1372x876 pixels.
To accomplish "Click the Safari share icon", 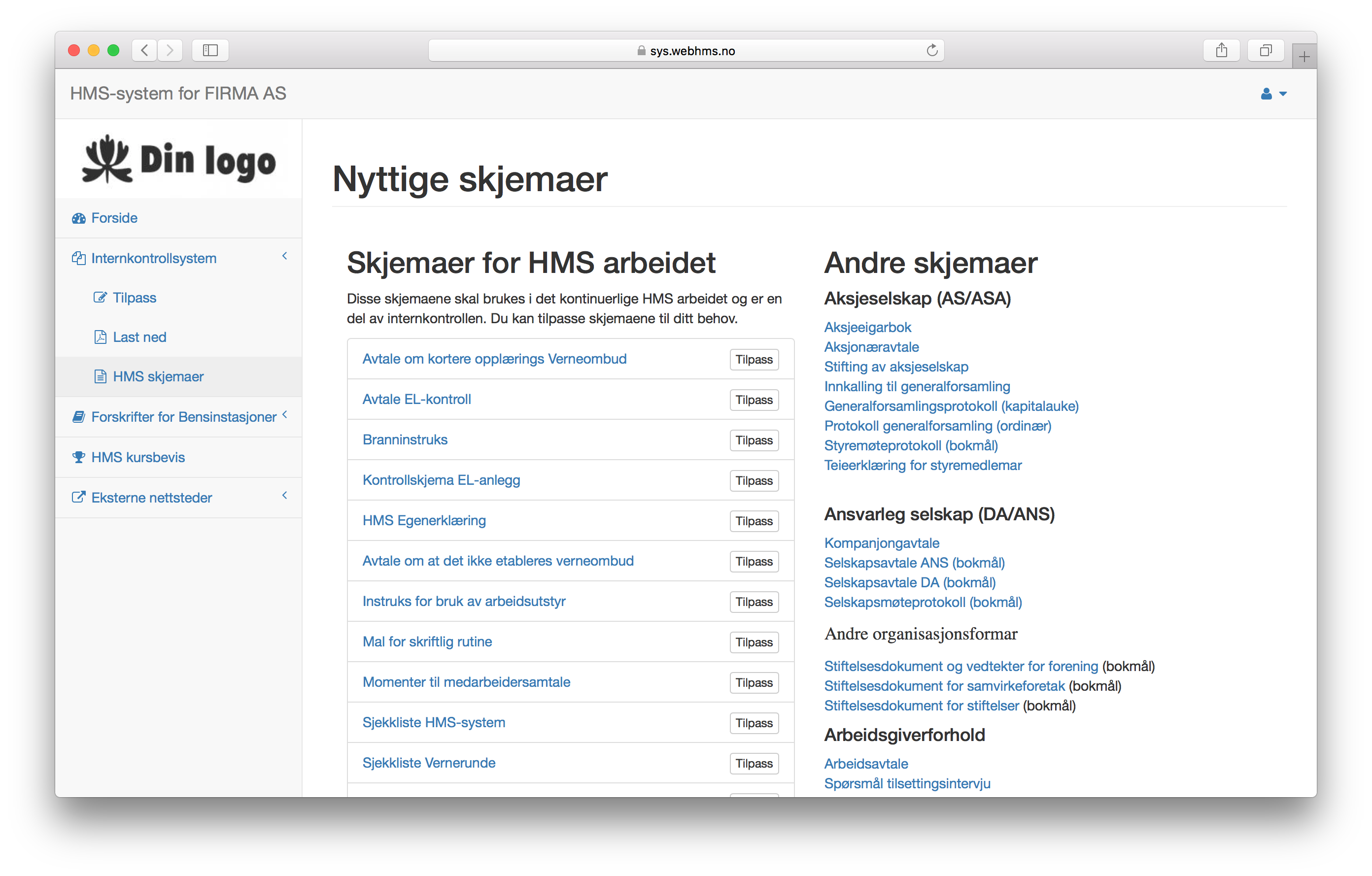I will tap(1221, 50).
